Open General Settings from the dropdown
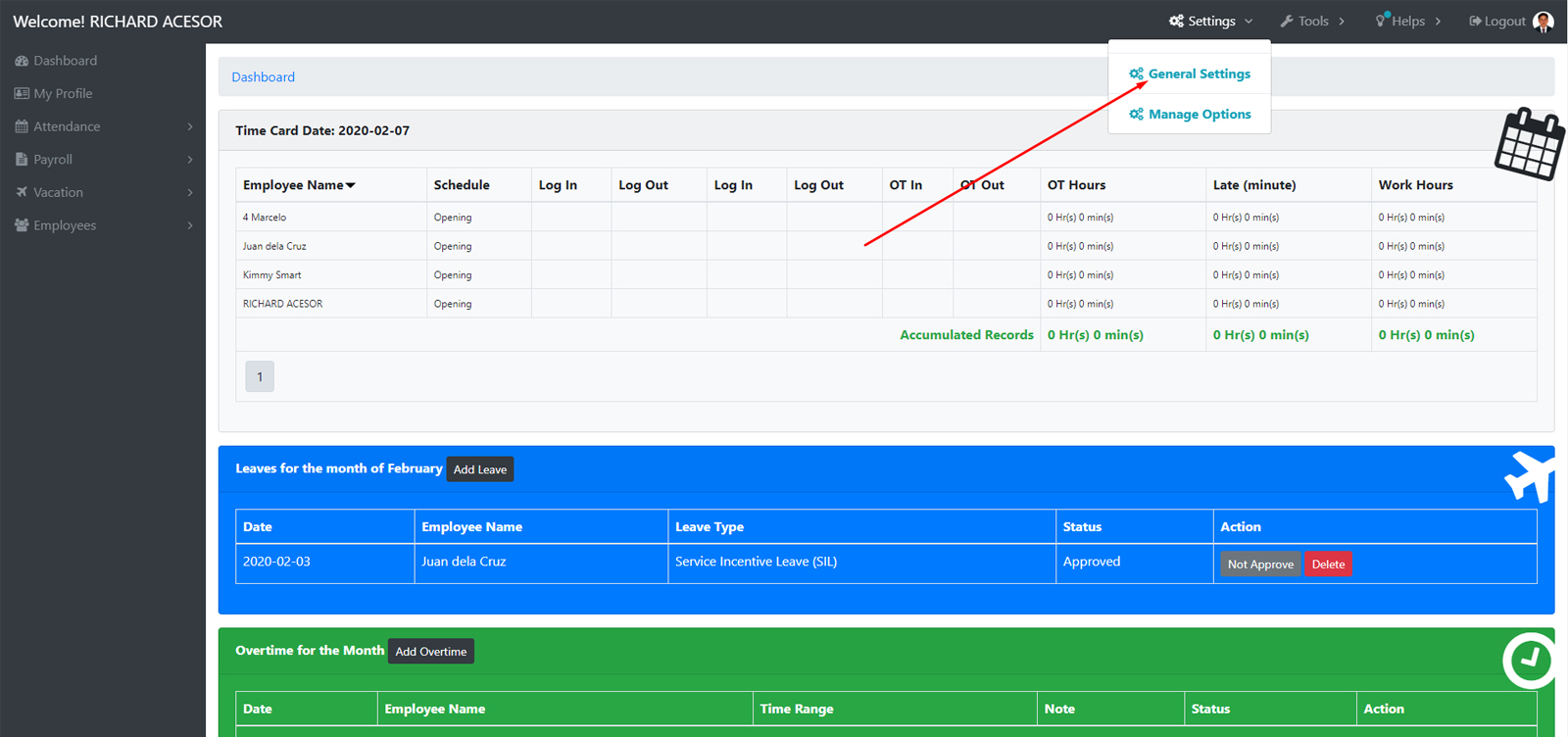Image resolution: width=1568 pixels, height=737 pixels. coord(1190,74)
